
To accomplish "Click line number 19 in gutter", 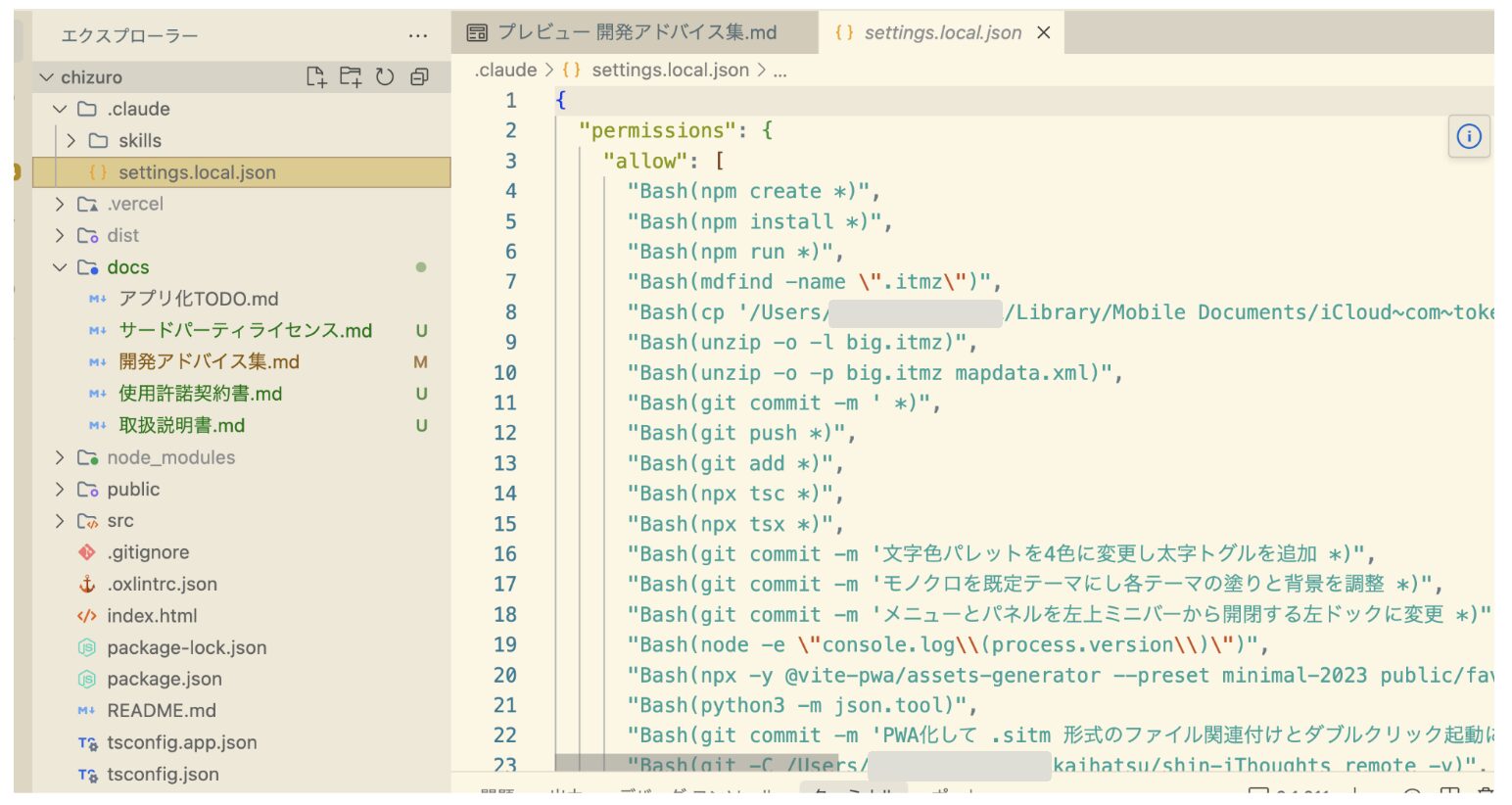I will point(505,644).
